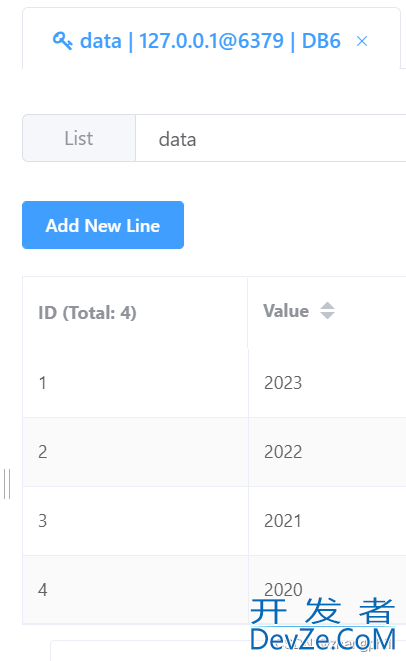This screenshot has width=406, height=661.
Task: Close the data | 127.0.0.1@6379 | DB6 tab
Action: point(362,41)
